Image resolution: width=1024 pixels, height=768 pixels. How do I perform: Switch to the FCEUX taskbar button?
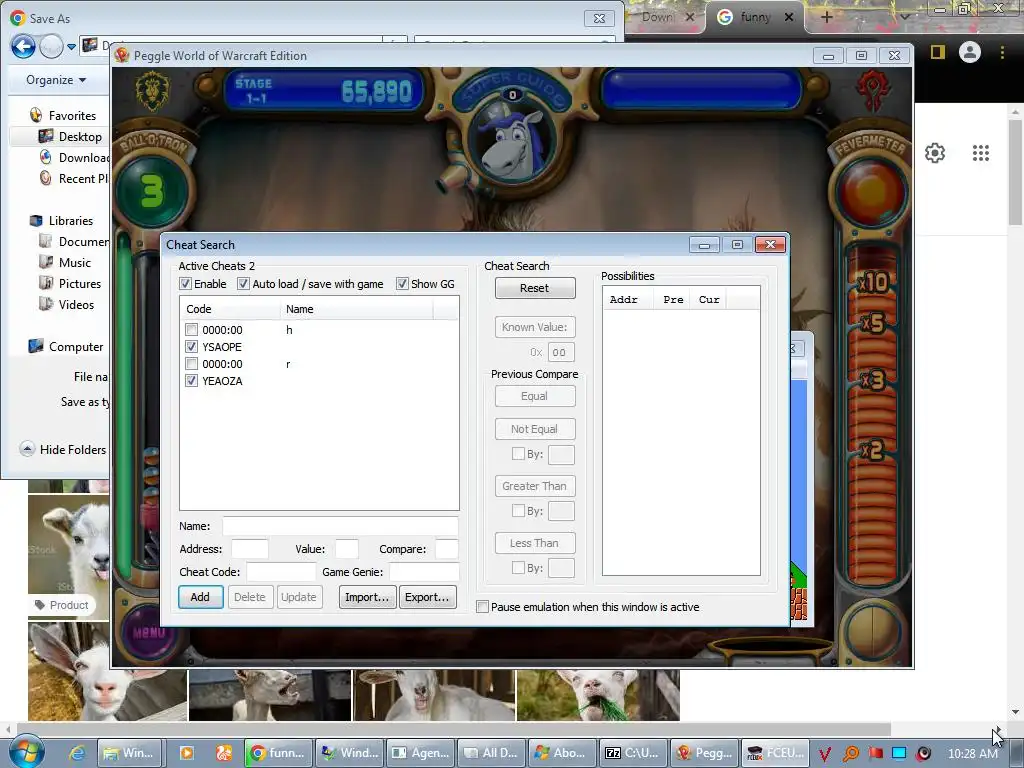point(776,753)
